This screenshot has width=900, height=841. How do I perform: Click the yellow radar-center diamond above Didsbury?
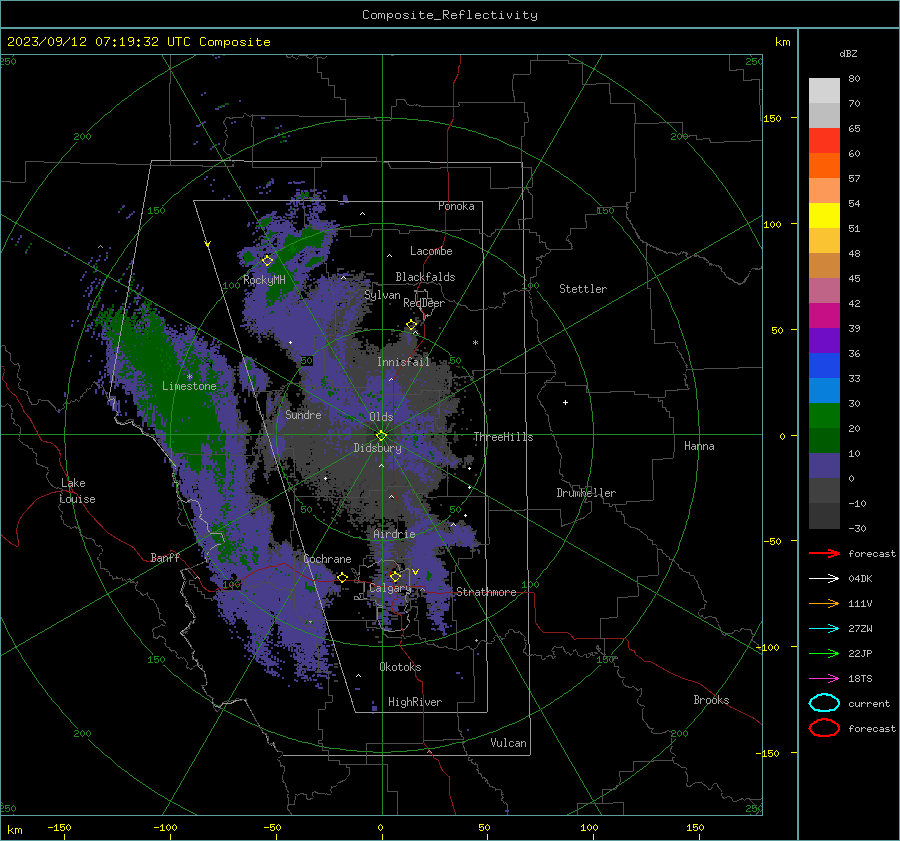click(381, 436)
